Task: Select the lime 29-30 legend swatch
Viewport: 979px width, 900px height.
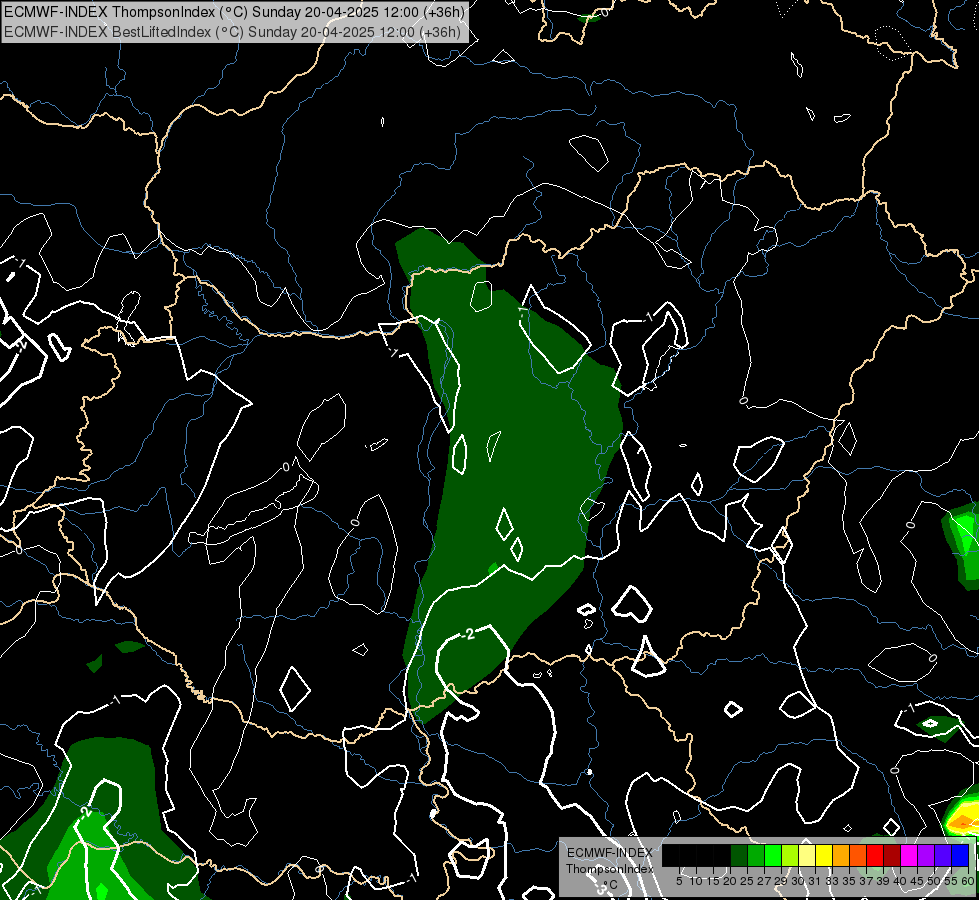Action: coord(790,855)
